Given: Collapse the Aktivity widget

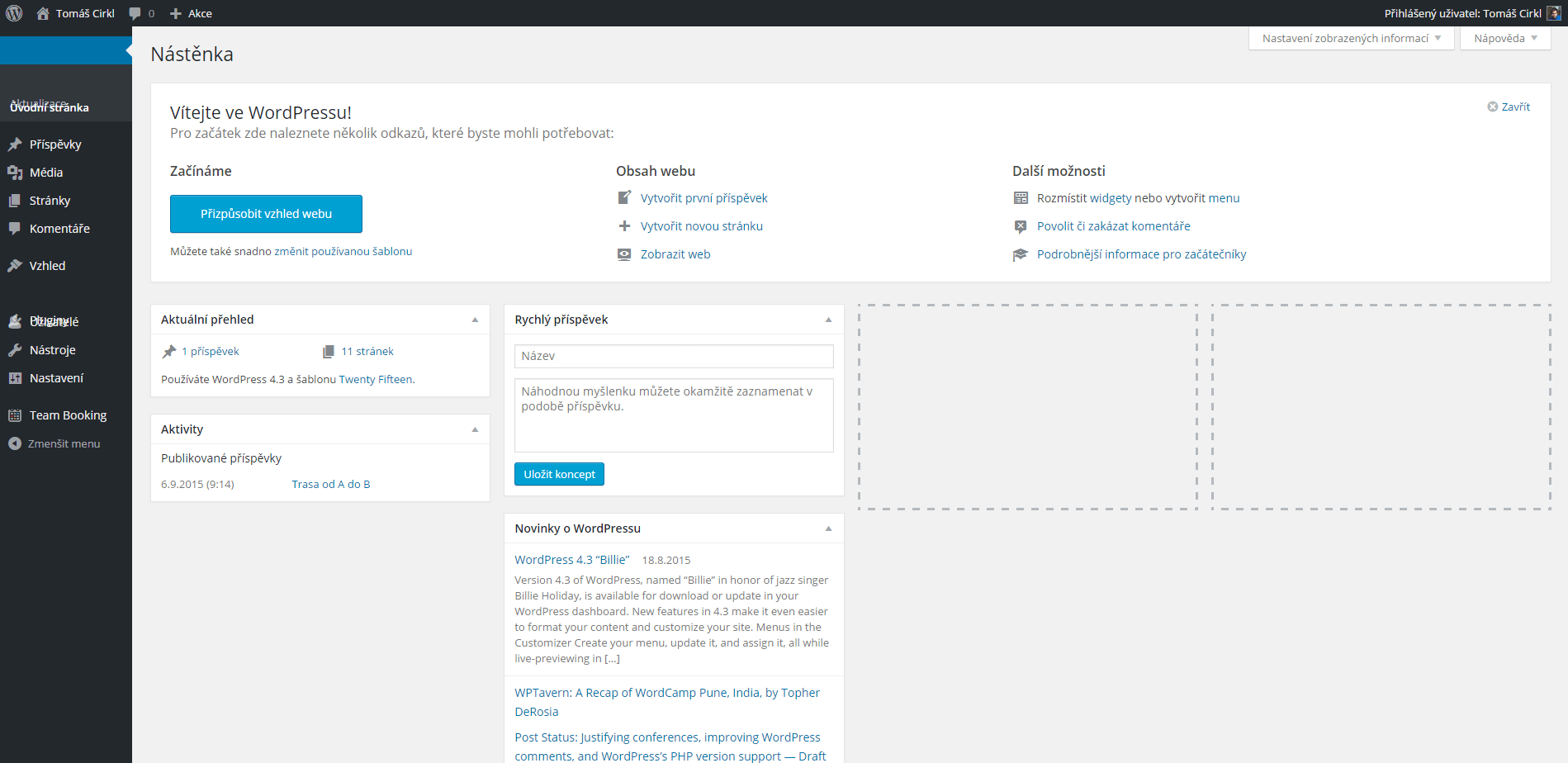Looking at the screenshot, I should click(x=475, y=429).
